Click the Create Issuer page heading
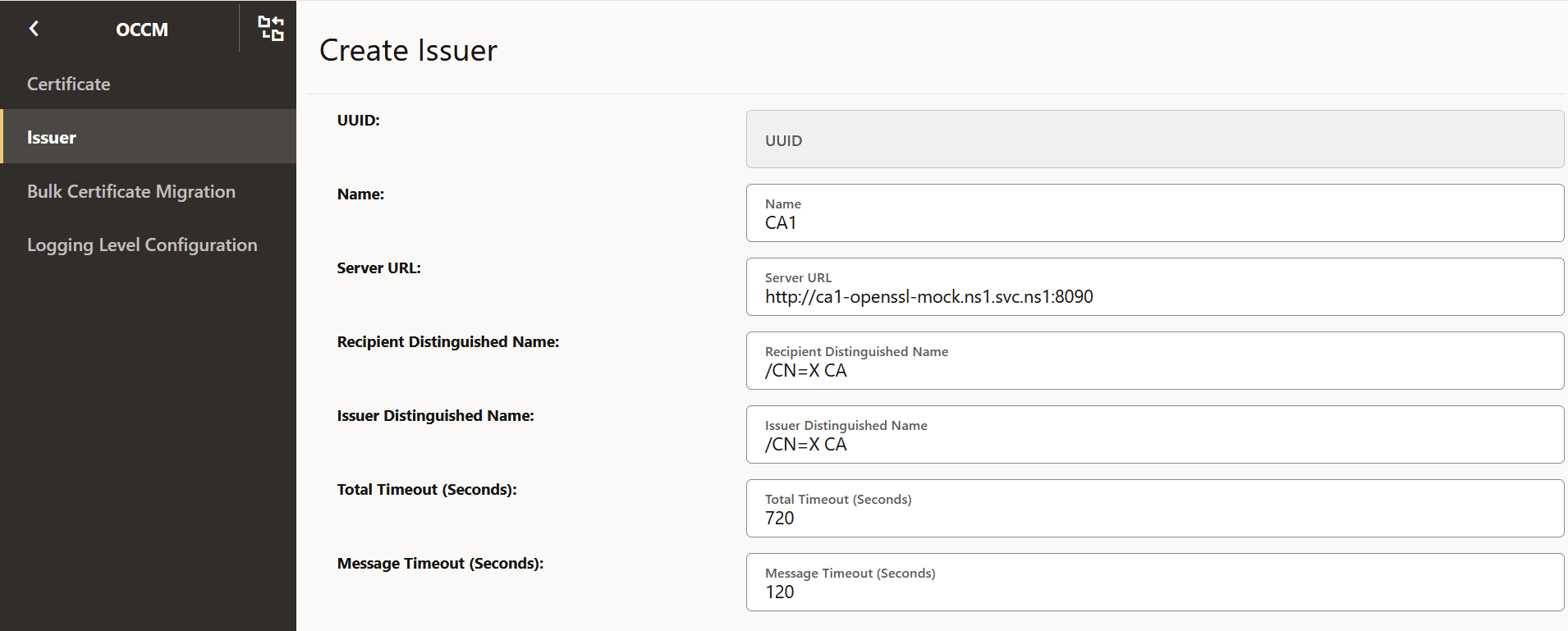This screenshot has width=1568, height=631. click(x=408, y=50)
